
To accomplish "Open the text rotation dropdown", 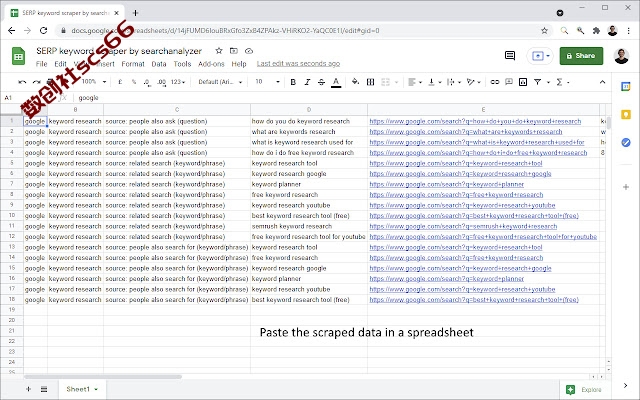I will [474, 82].
